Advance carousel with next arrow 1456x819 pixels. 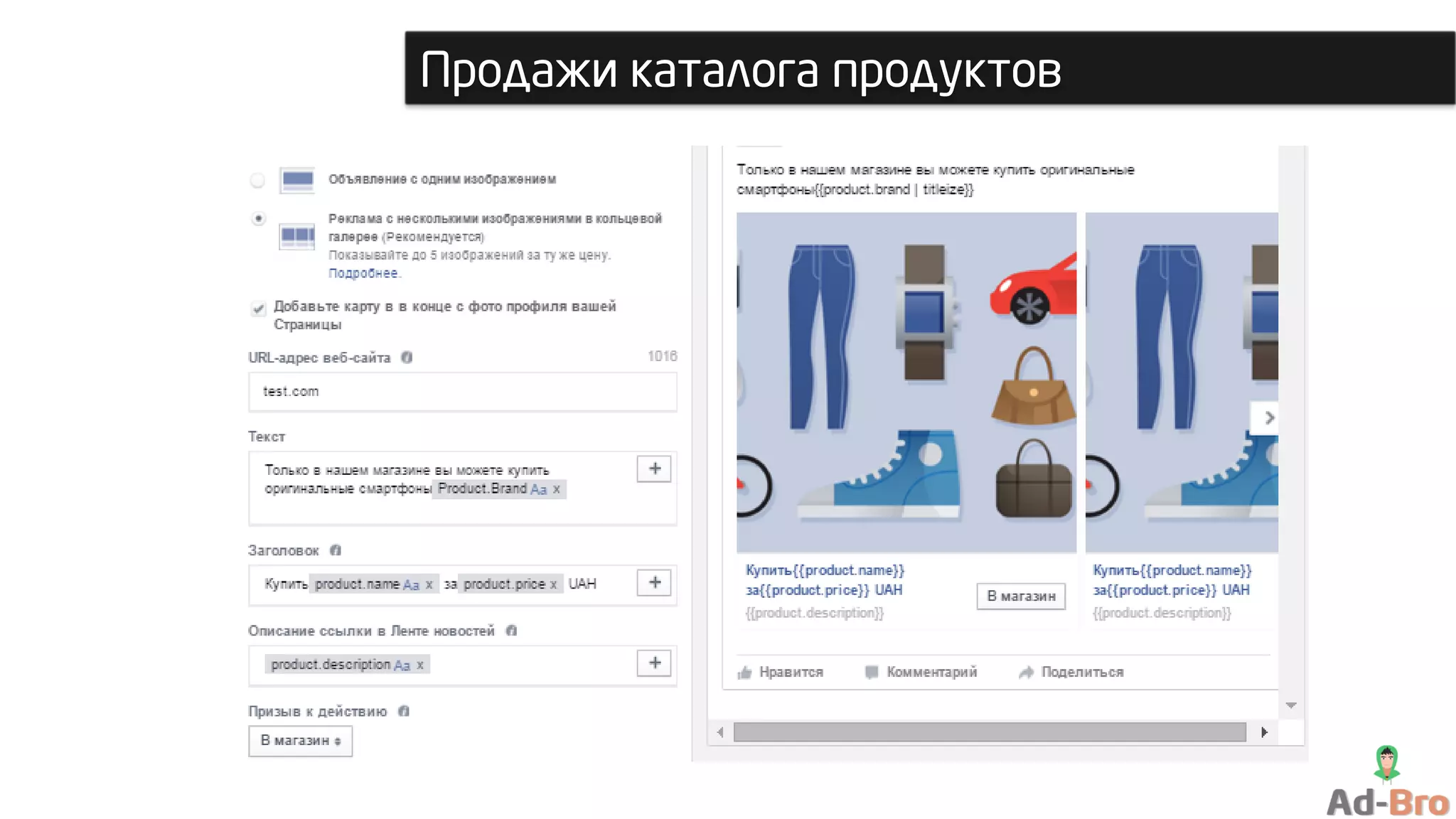click(1265, 418)
